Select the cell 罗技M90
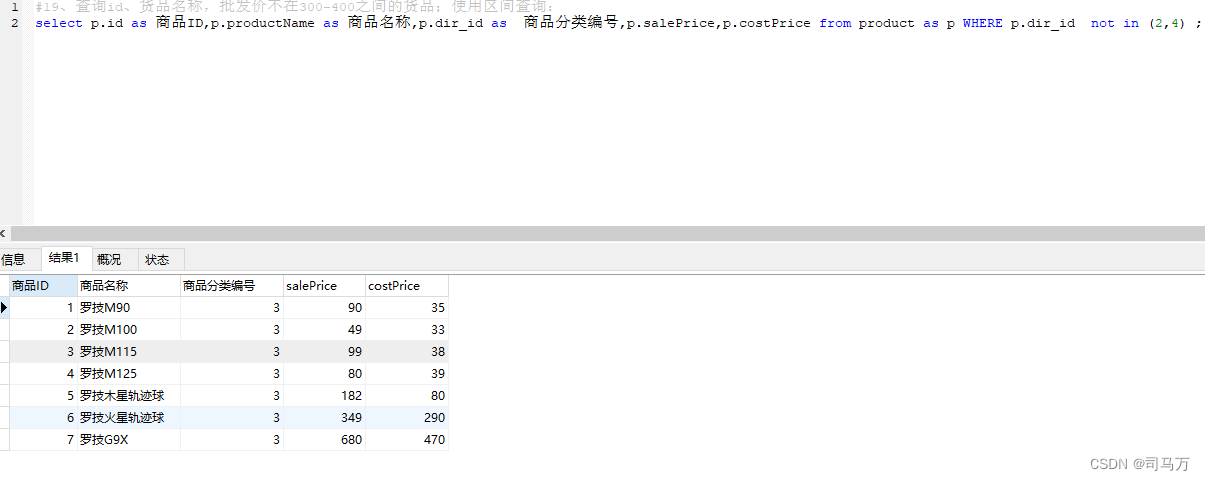 pos(129,308)
